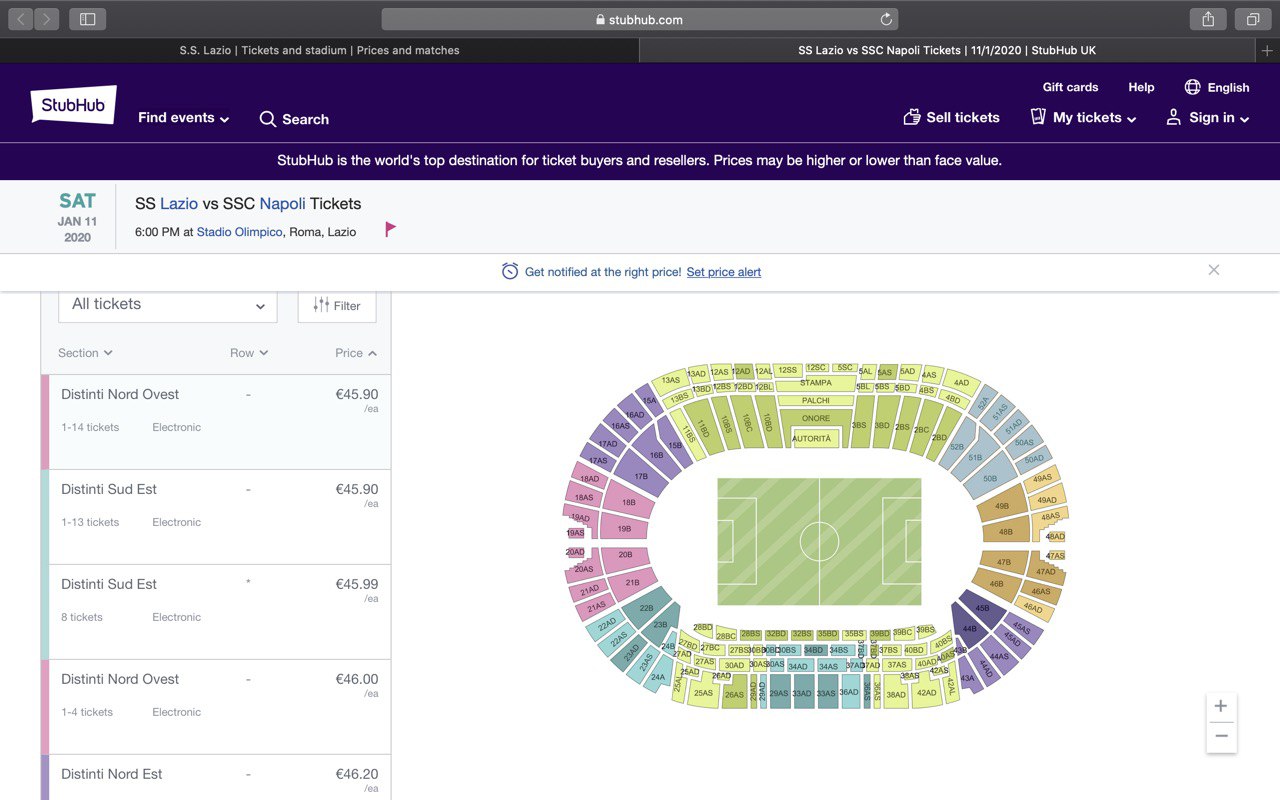Click the StubHub logo

click(x=74, y=104)
